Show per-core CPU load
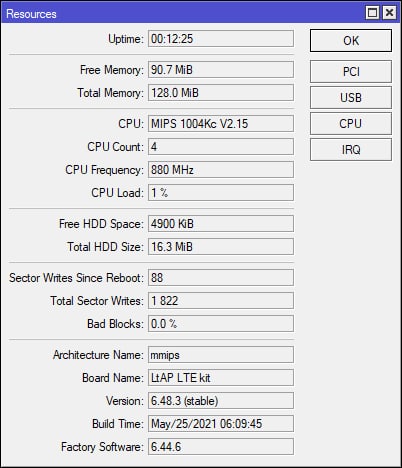 pos(351,123)
